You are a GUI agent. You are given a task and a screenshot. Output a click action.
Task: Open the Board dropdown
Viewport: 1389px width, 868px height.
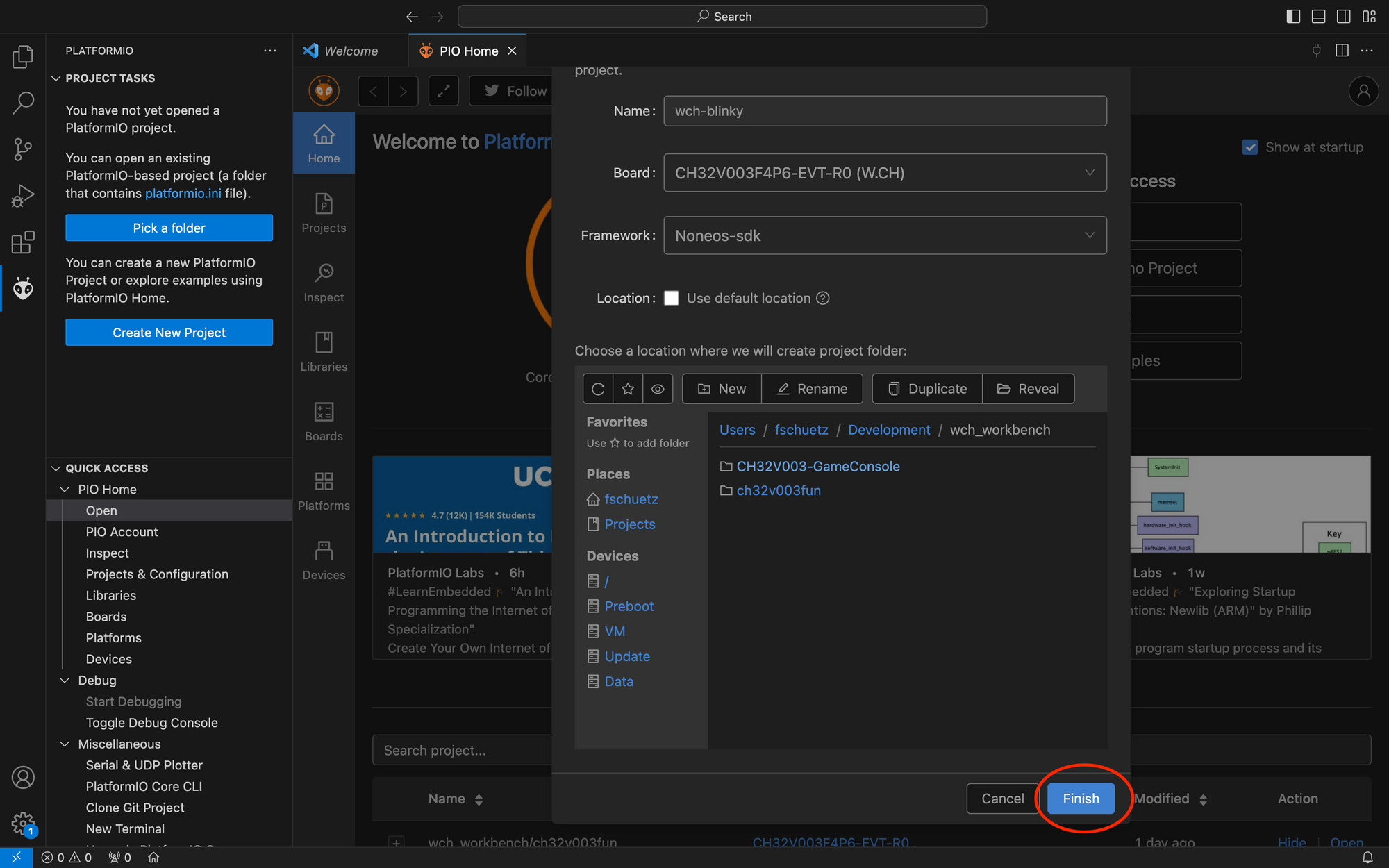884,173
